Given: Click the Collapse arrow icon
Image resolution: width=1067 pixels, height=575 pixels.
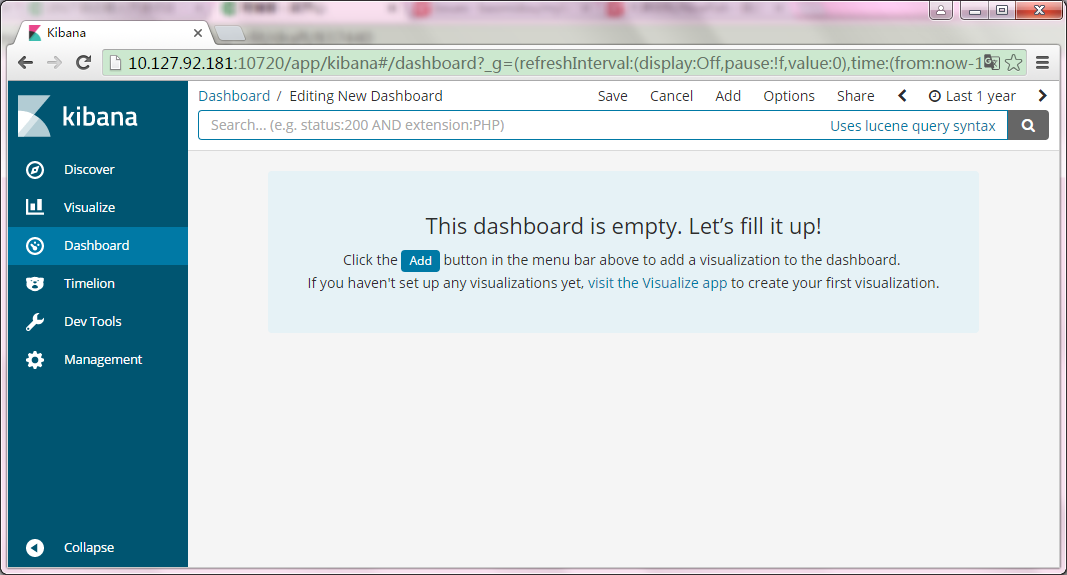Looking at the screenshot, I should (35, 548).
